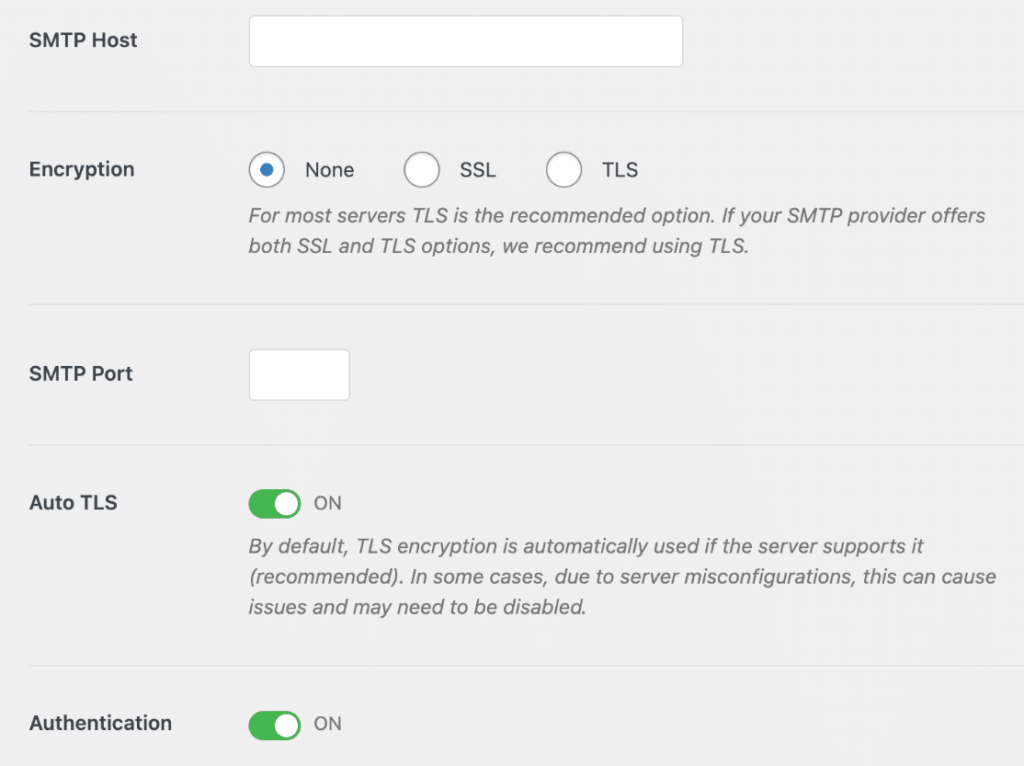1024x766 pixels.
Task: Click the Auto TLS encryption description text
Action: click(x=620, y=575)
